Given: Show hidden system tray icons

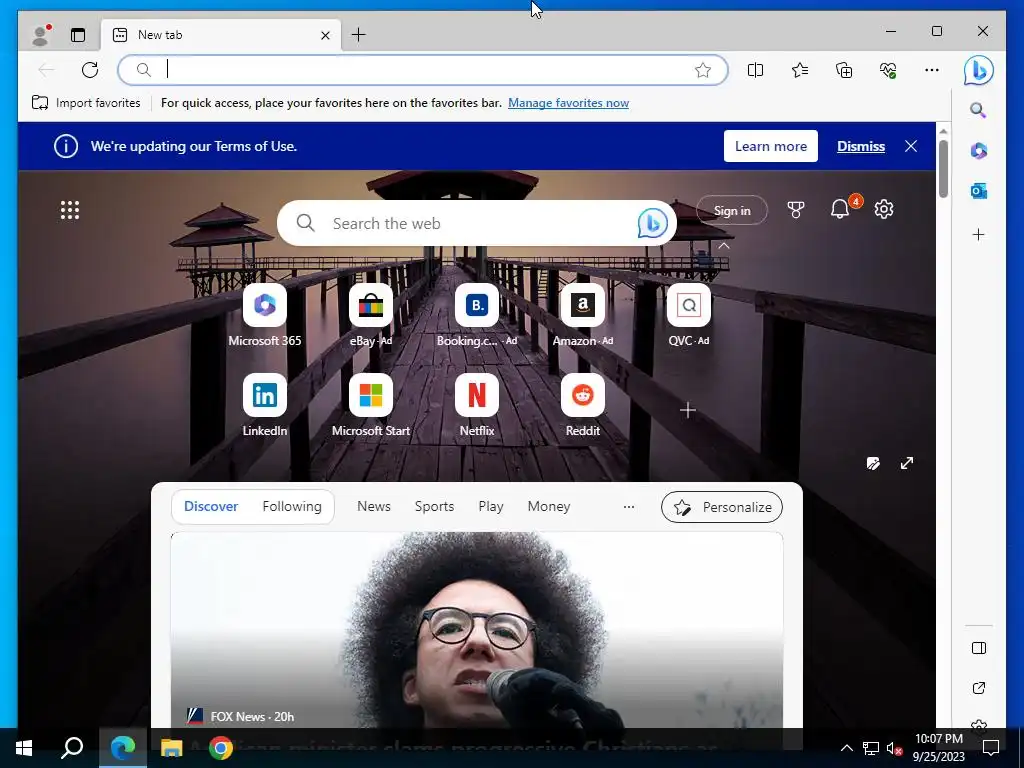Looking at the screenshot, I should click(846, 748).
